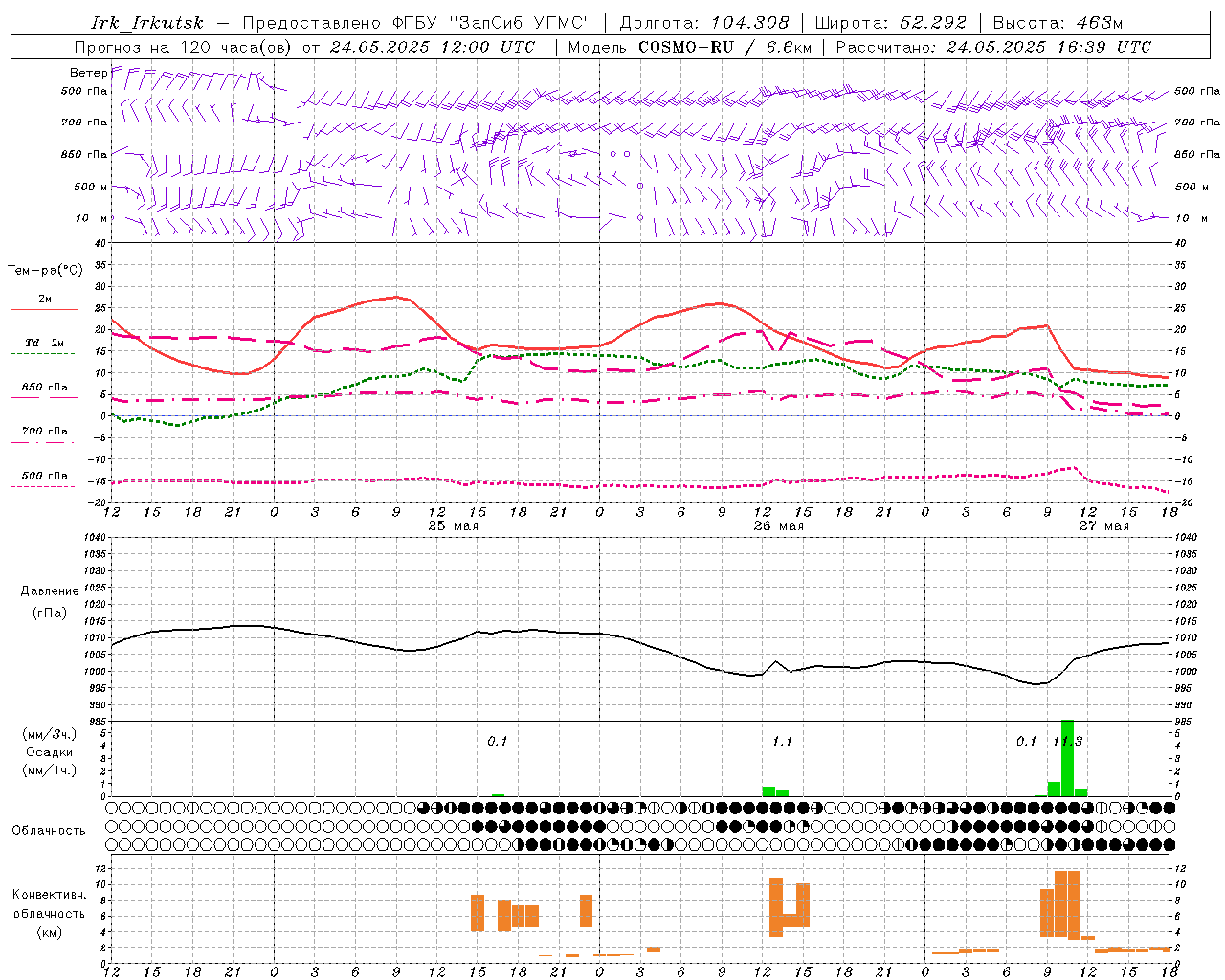Click the (мм/3ч.) unit label
This screenshot has height=980, width=1225.
click(49, 734)
